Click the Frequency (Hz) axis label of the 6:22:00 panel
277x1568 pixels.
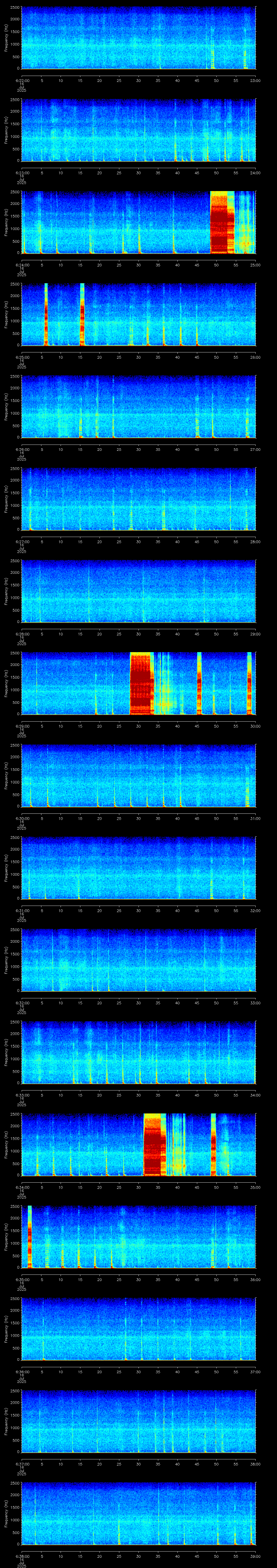[6, 38]
